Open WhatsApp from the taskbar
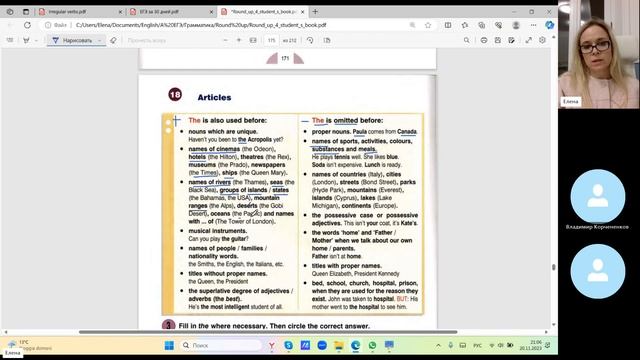This screenshot has width=640, height=360. coord(372,345)
